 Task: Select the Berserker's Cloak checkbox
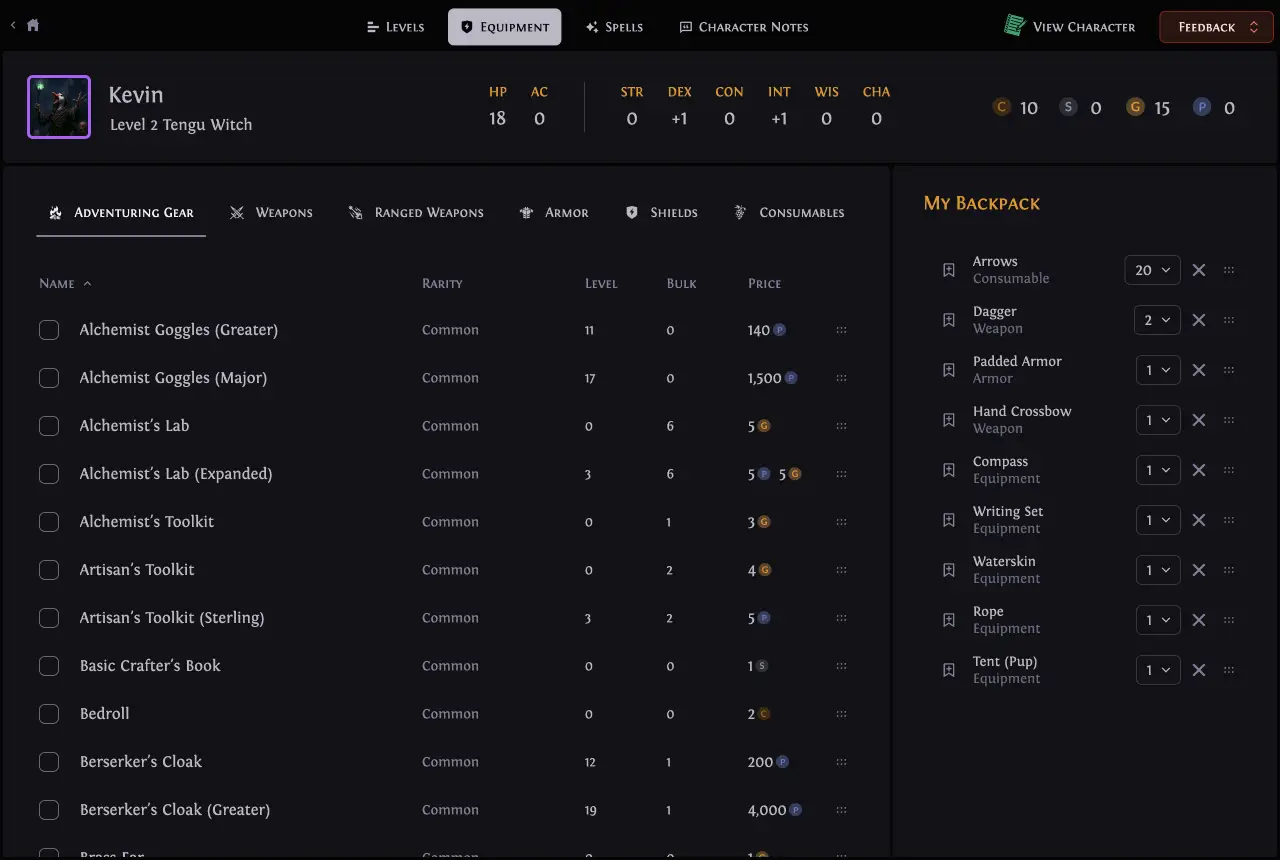click(49, 762)
